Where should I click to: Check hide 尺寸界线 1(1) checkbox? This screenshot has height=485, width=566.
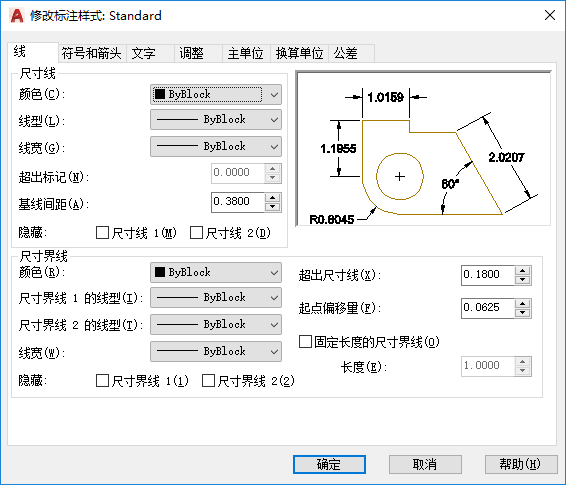coord(103,380)
